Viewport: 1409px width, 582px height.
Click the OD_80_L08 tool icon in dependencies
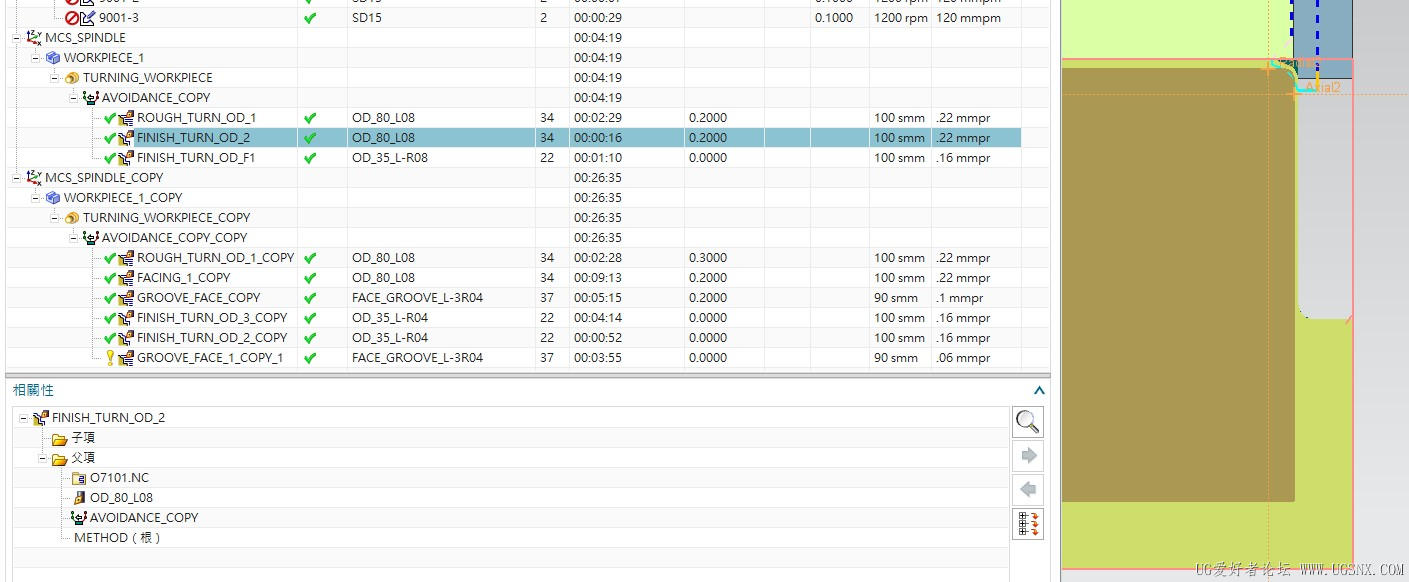point(80,498)
